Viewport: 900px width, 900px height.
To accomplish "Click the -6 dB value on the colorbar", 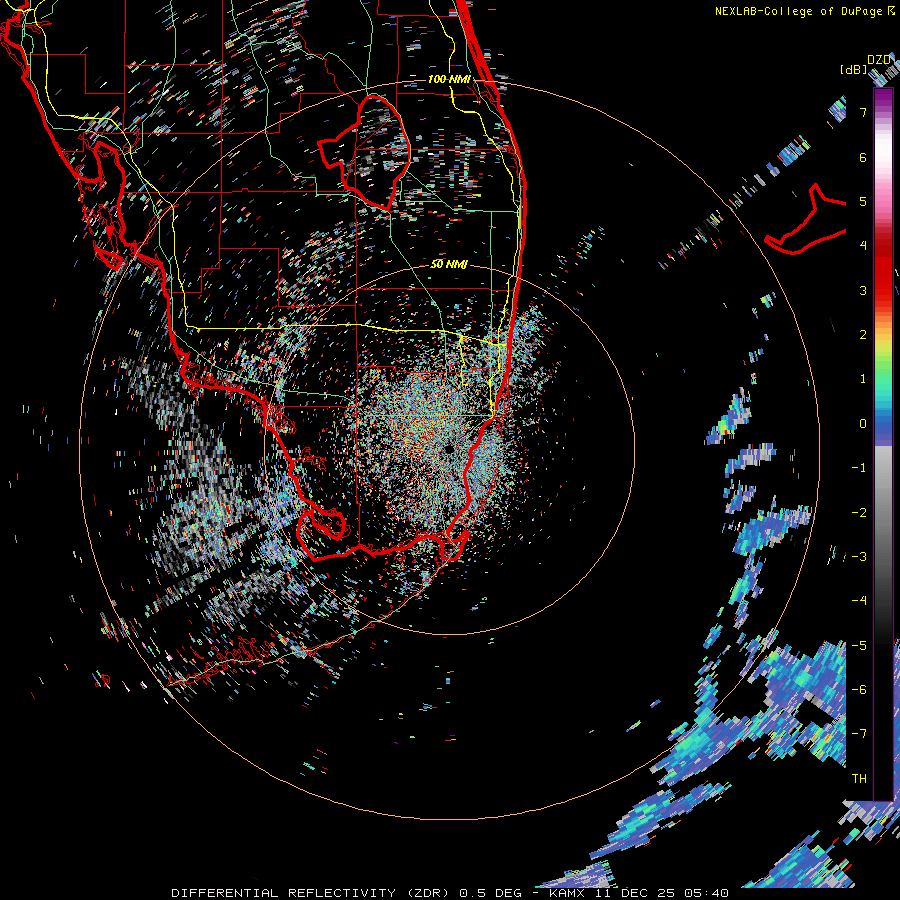I will pyautogui.click(x=859, y=690).
